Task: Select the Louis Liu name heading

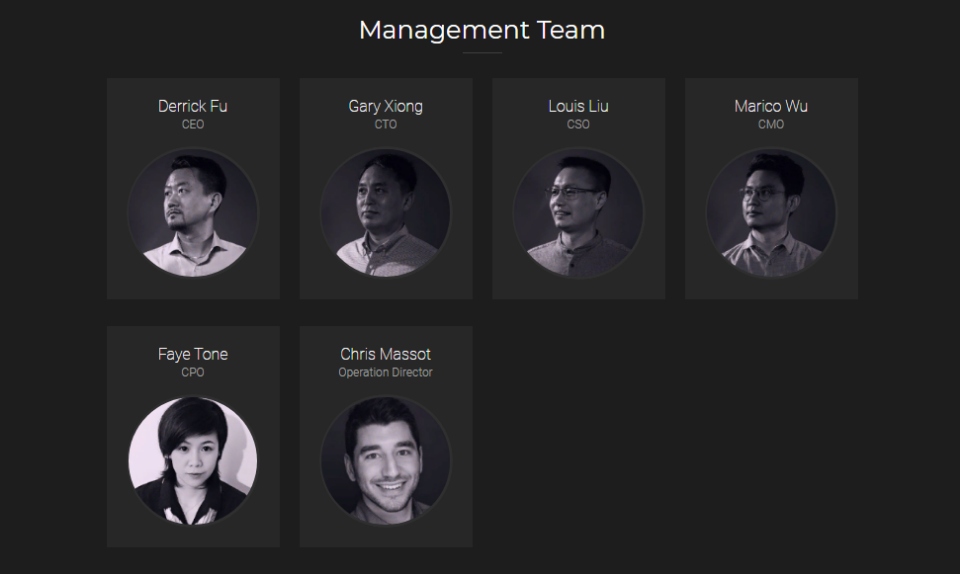Action: tap(579, 106)
